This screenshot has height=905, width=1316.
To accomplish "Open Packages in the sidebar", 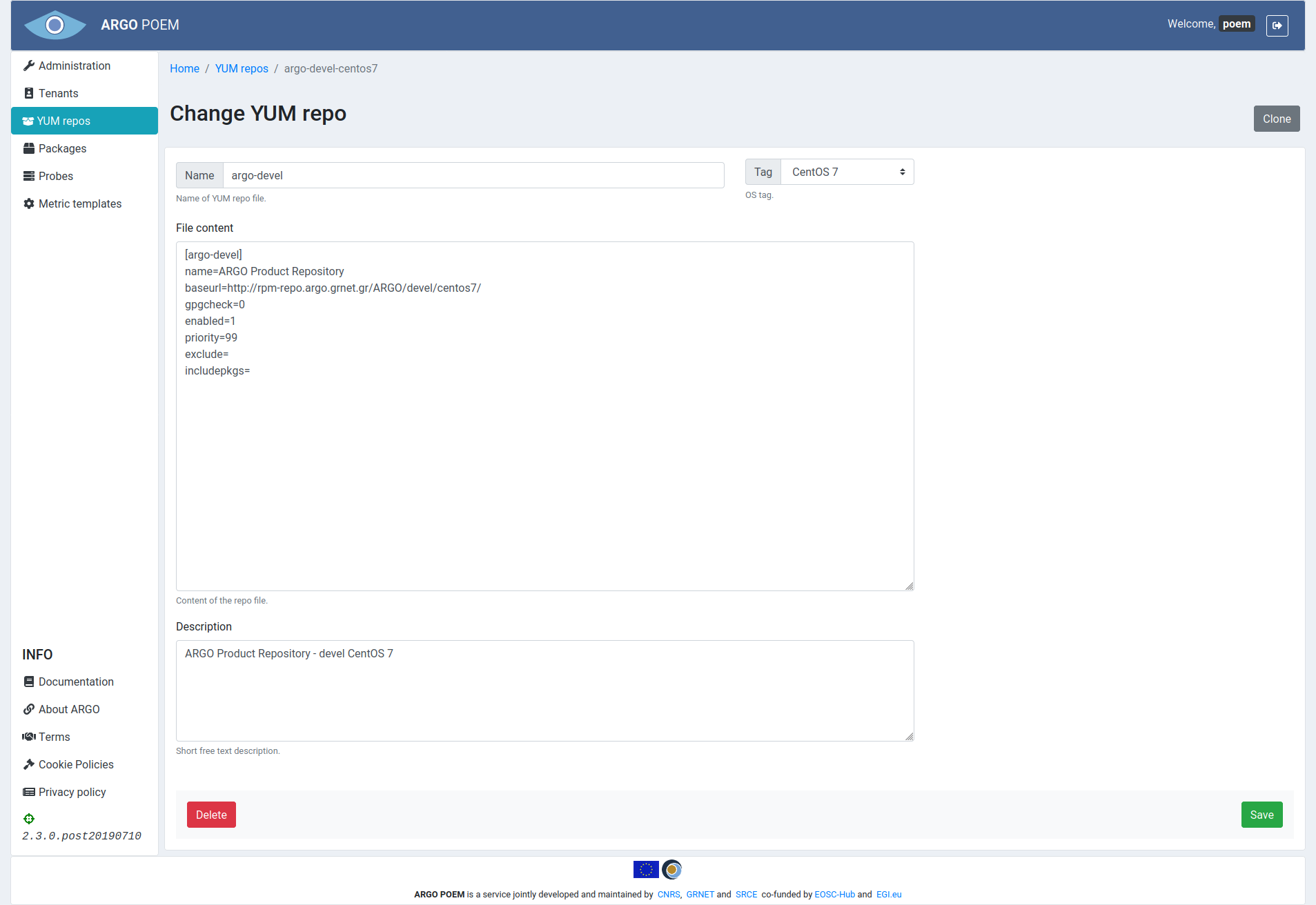I will tap(84, 148).
